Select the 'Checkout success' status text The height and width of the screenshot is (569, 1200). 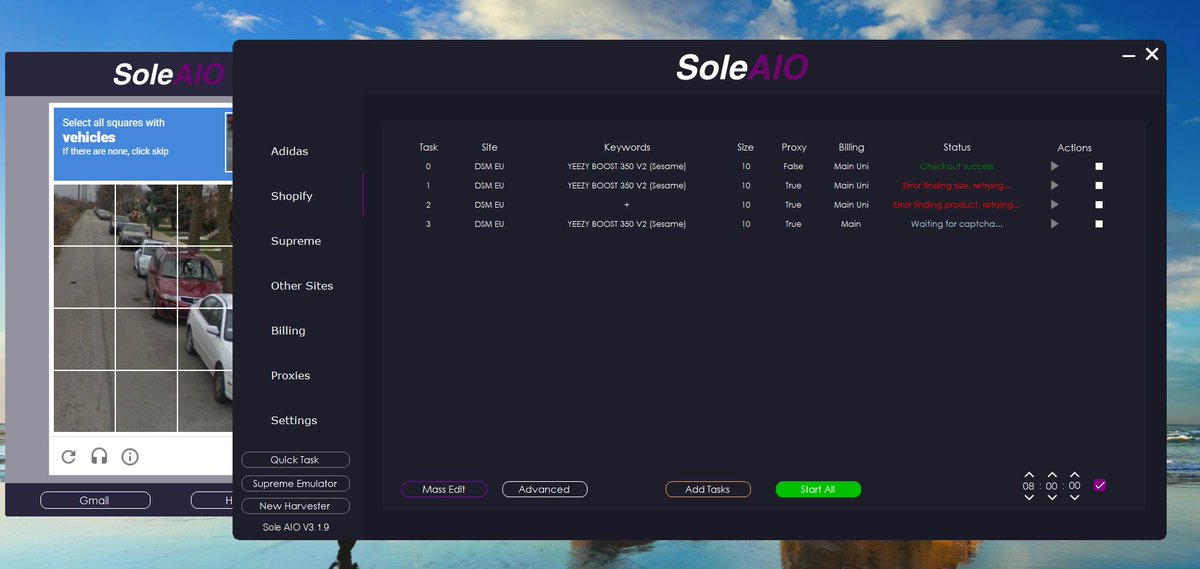pos(956,166)
